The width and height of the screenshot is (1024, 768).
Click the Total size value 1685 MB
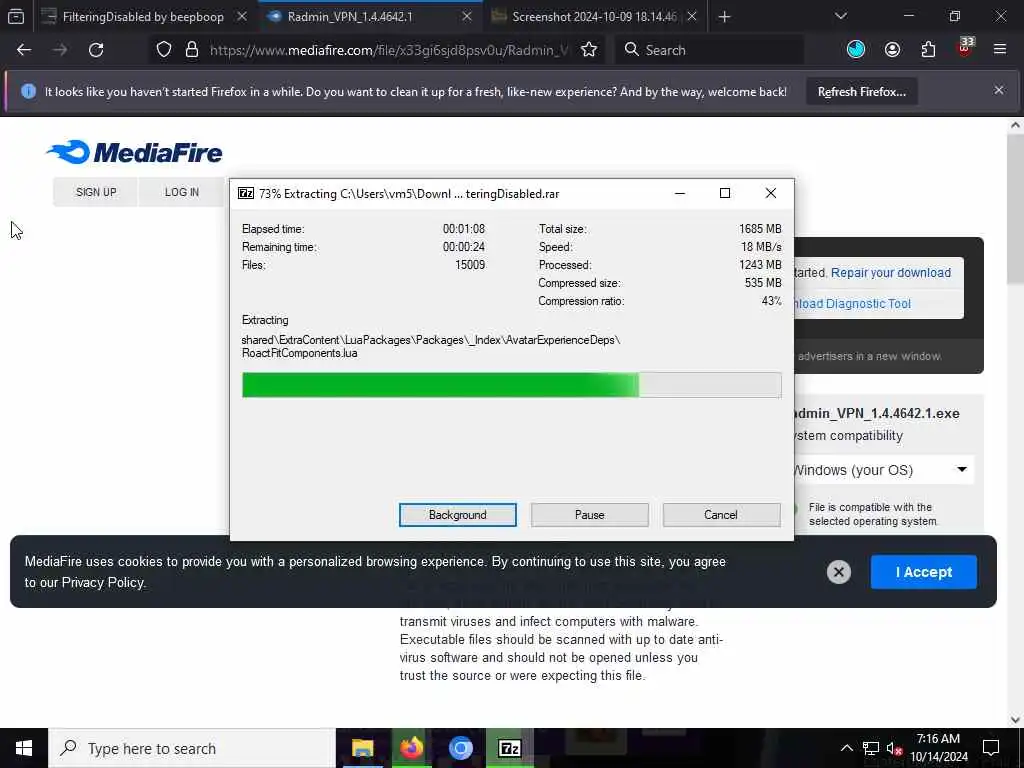coord(760,229)
